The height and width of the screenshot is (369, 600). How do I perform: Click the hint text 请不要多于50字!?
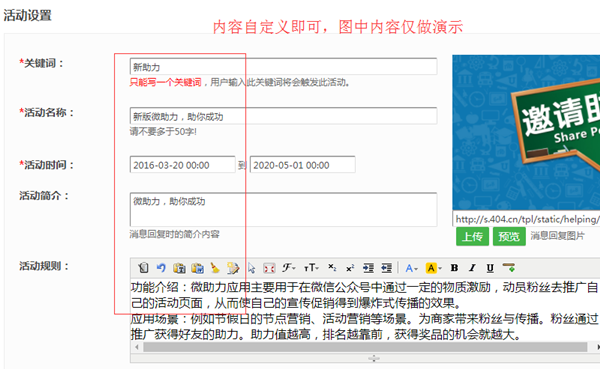pos(163,132)
